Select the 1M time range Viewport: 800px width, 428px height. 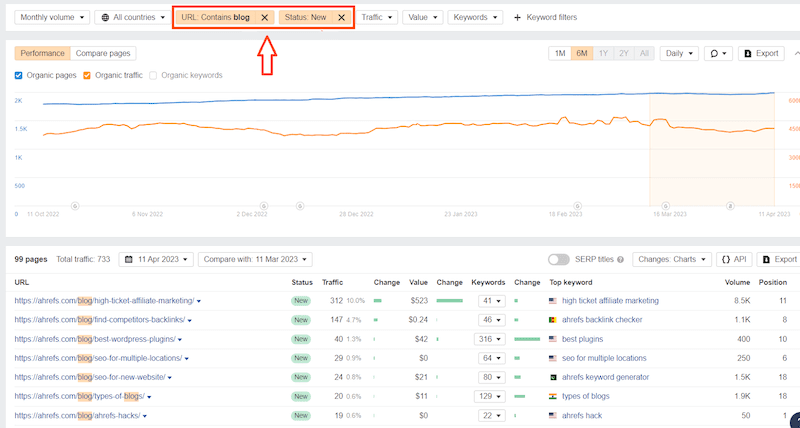(560, 54)
